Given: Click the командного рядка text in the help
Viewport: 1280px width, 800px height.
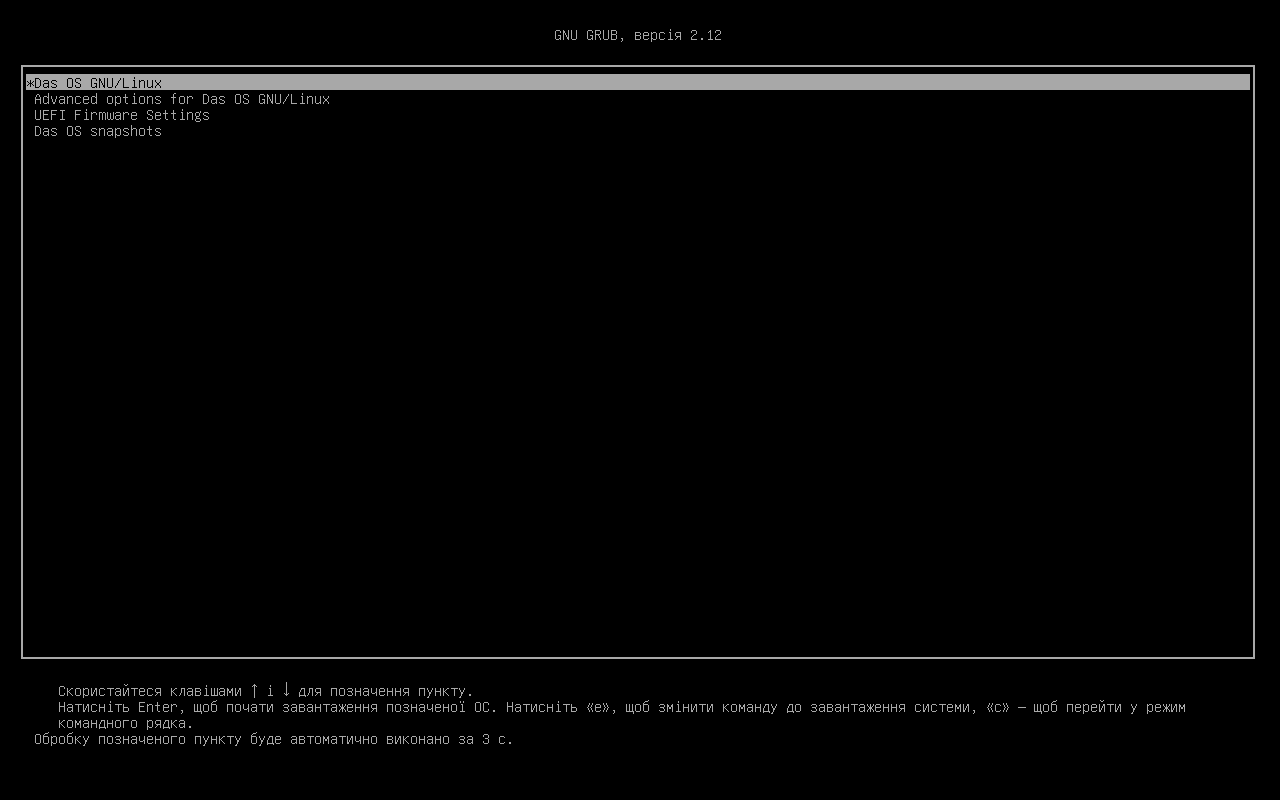Looking at the screenshot, I should (x=126, y=723).
